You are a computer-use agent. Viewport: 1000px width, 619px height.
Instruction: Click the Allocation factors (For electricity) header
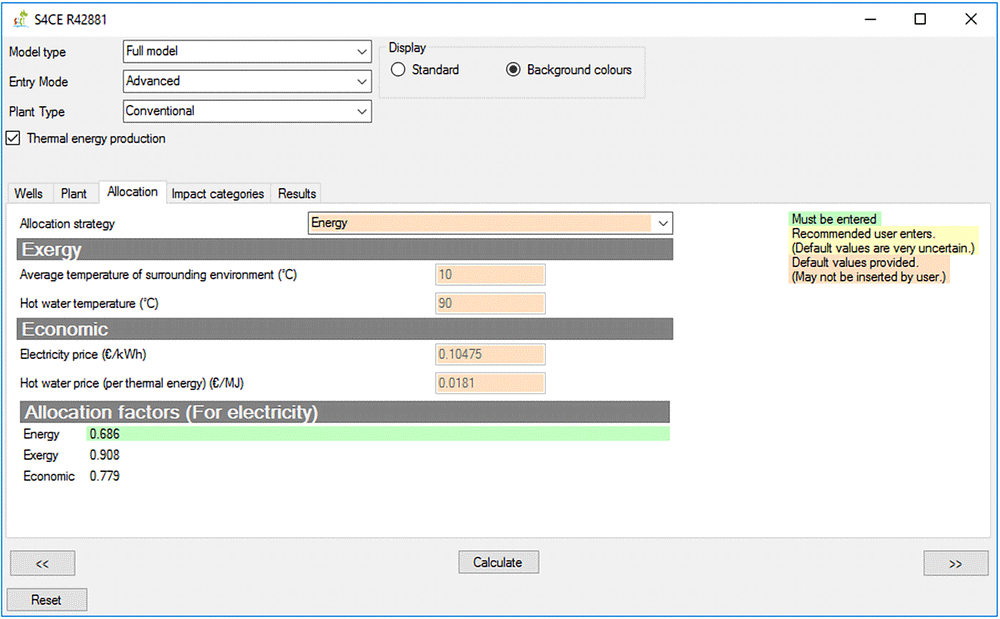pyautogui.click(x=344, y=412)
